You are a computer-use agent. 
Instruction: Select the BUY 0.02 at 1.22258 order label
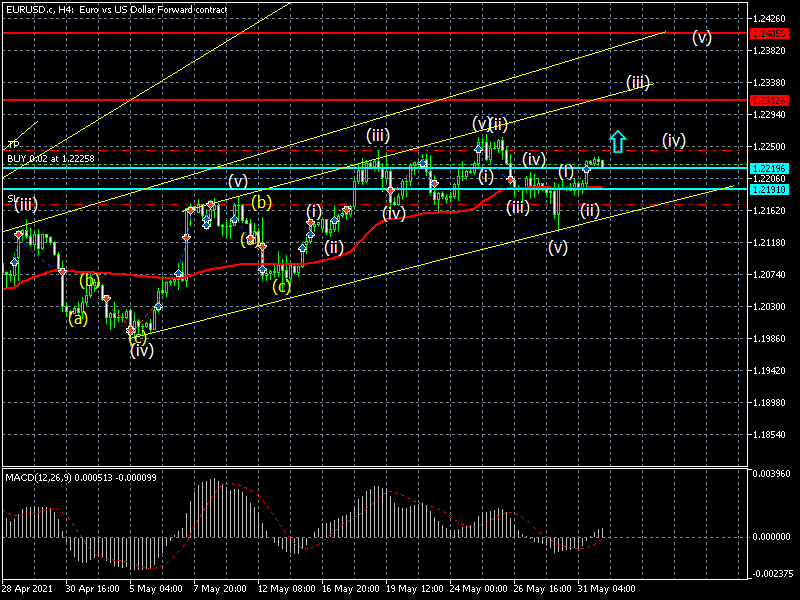point(51,158)
